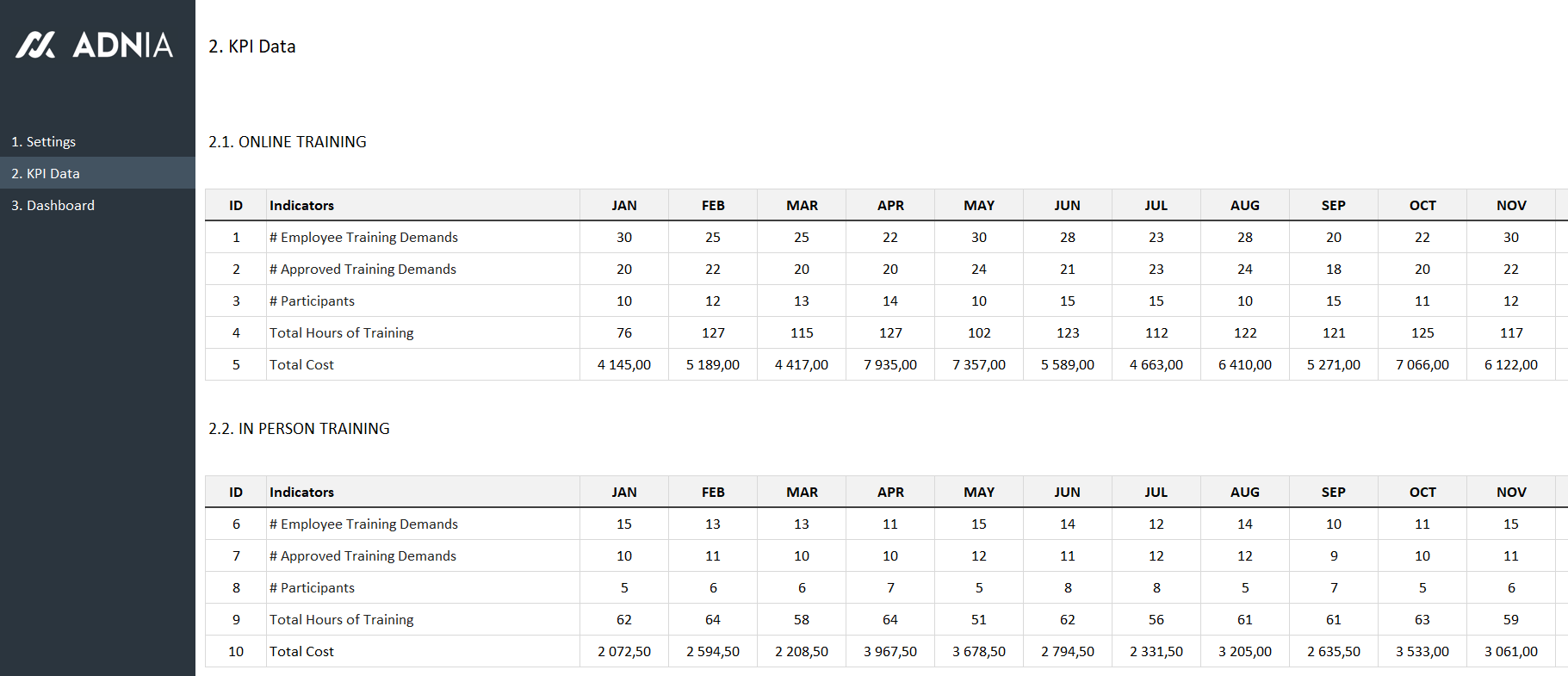1568x676 pixels.
Task: Click In Person Total Hours of Training label
Action: click(x=341, y=619)
